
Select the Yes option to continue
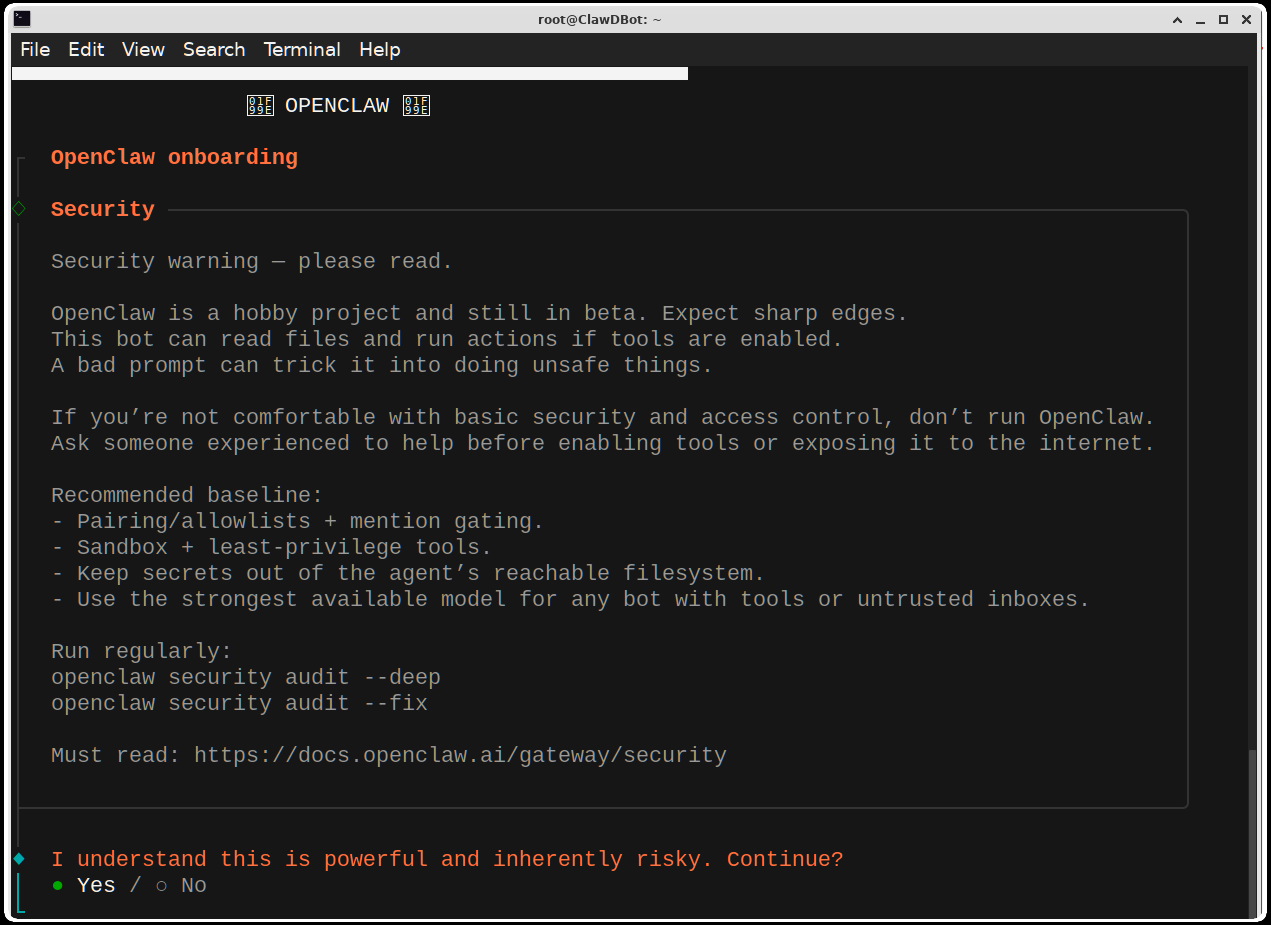click(84, 885)
